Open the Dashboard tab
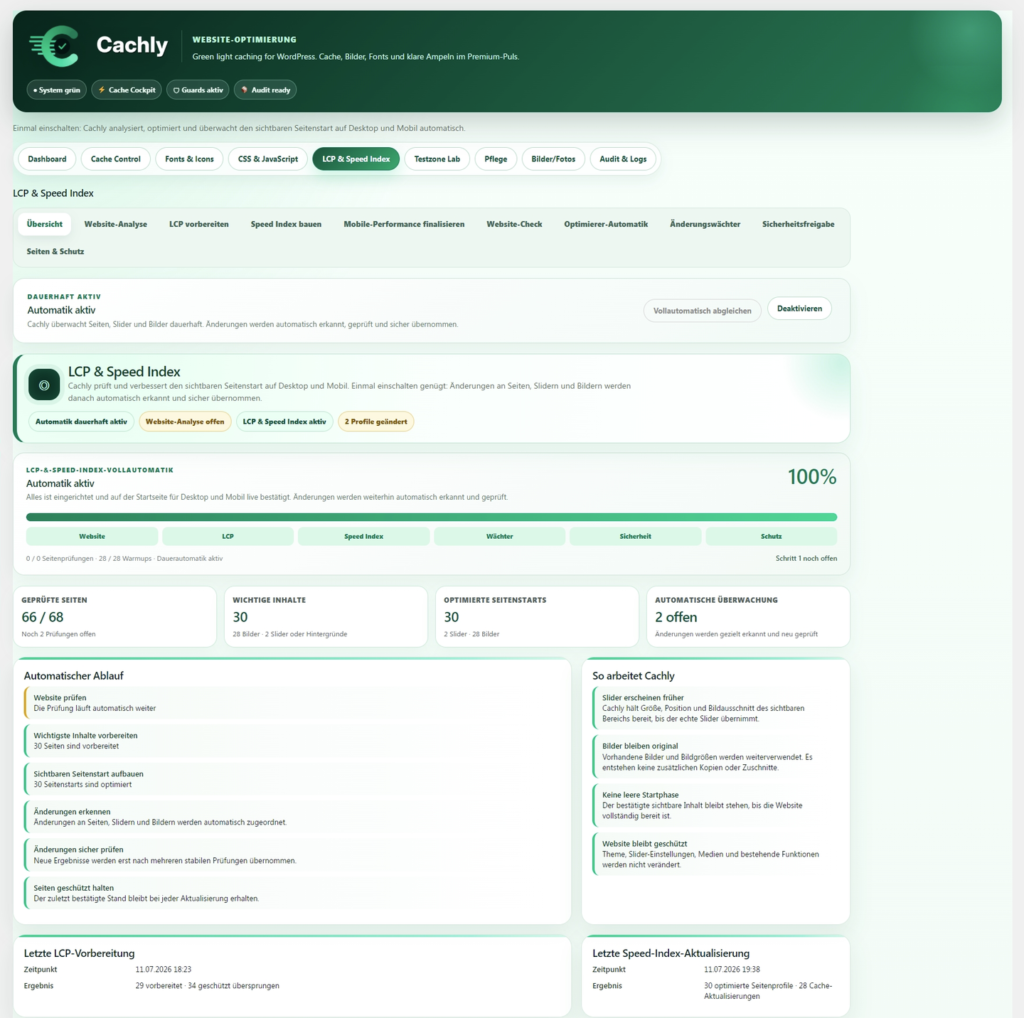Image resolution: width=1024 pixels, height=1018 pixels. 47,159
